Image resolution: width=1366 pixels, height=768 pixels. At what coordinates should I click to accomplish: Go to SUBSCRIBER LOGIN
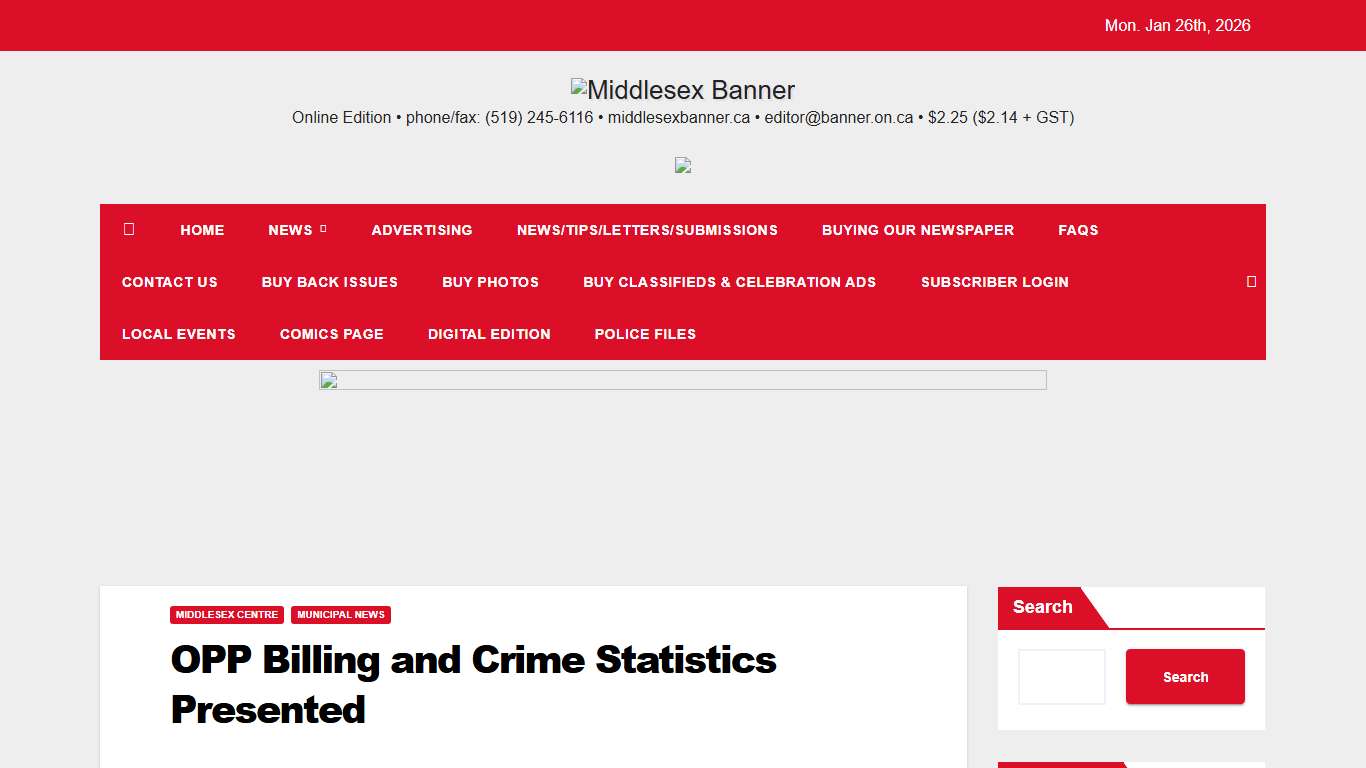click(994, 282)
